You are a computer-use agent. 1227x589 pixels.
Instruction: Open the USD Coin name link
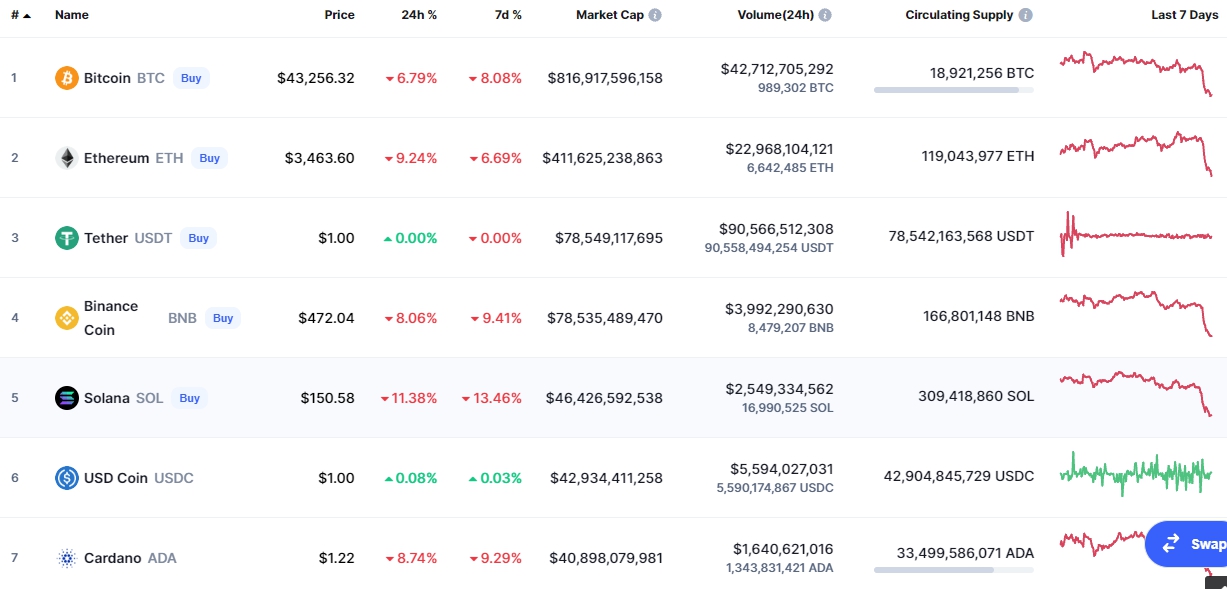[116, 478]
